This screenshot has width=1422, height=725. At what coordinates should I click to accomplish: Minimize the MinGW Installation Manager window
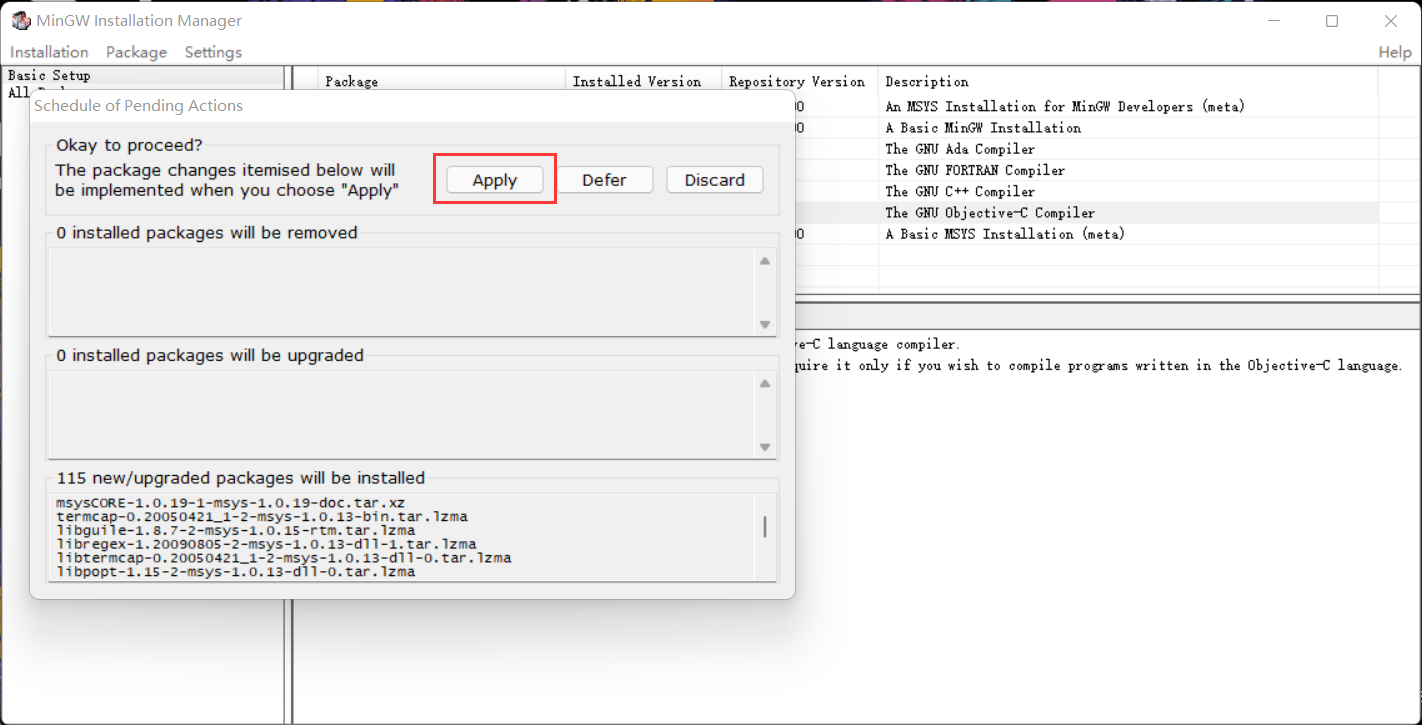[1274, 20]
